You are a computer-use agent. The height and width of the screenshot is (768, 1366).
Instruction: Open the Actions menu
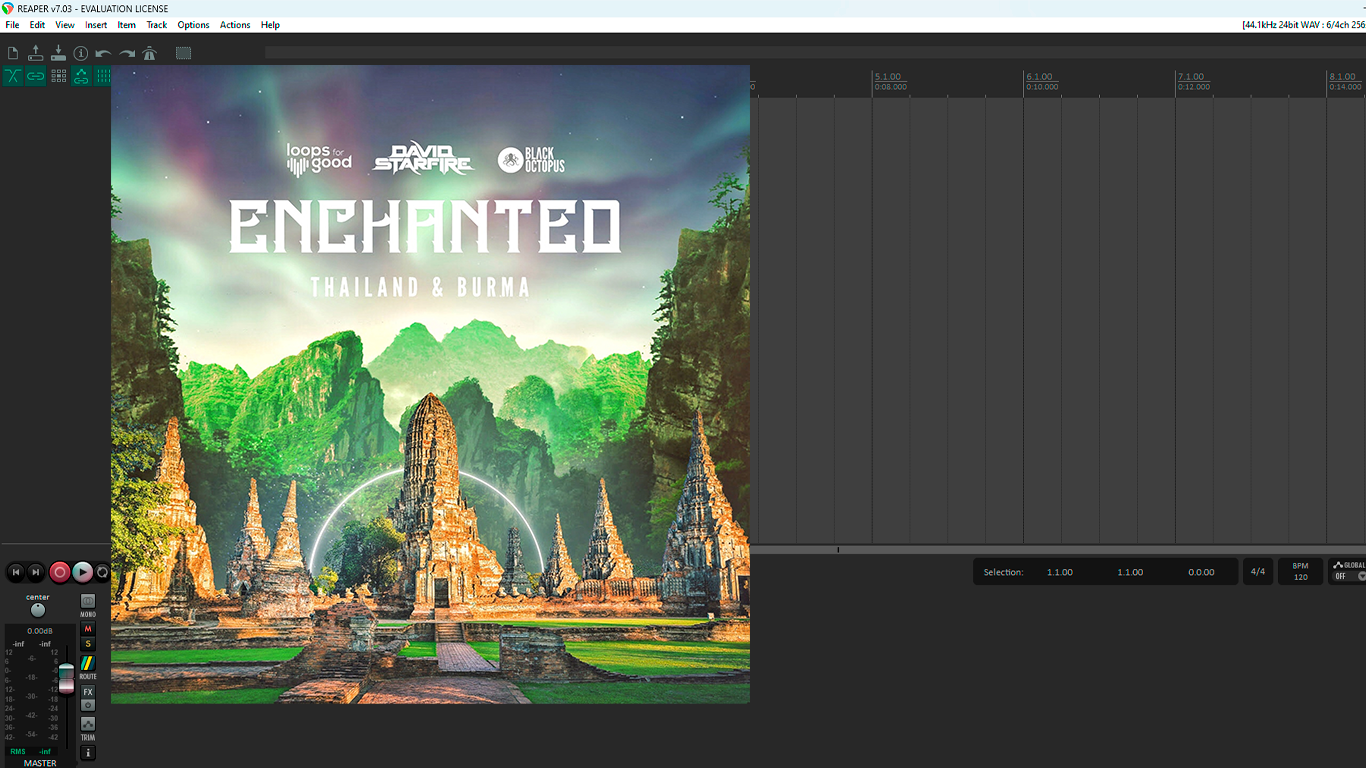point(235,25)
